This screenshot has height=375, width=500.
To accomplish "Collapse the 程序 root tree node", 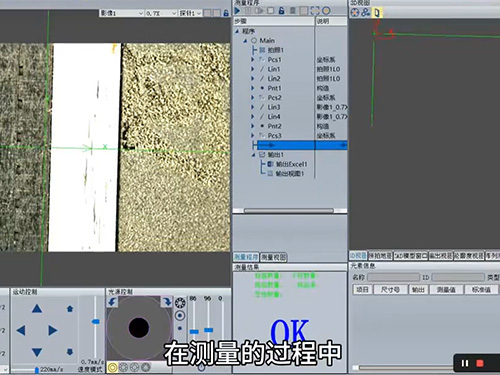I will (237, 31).
